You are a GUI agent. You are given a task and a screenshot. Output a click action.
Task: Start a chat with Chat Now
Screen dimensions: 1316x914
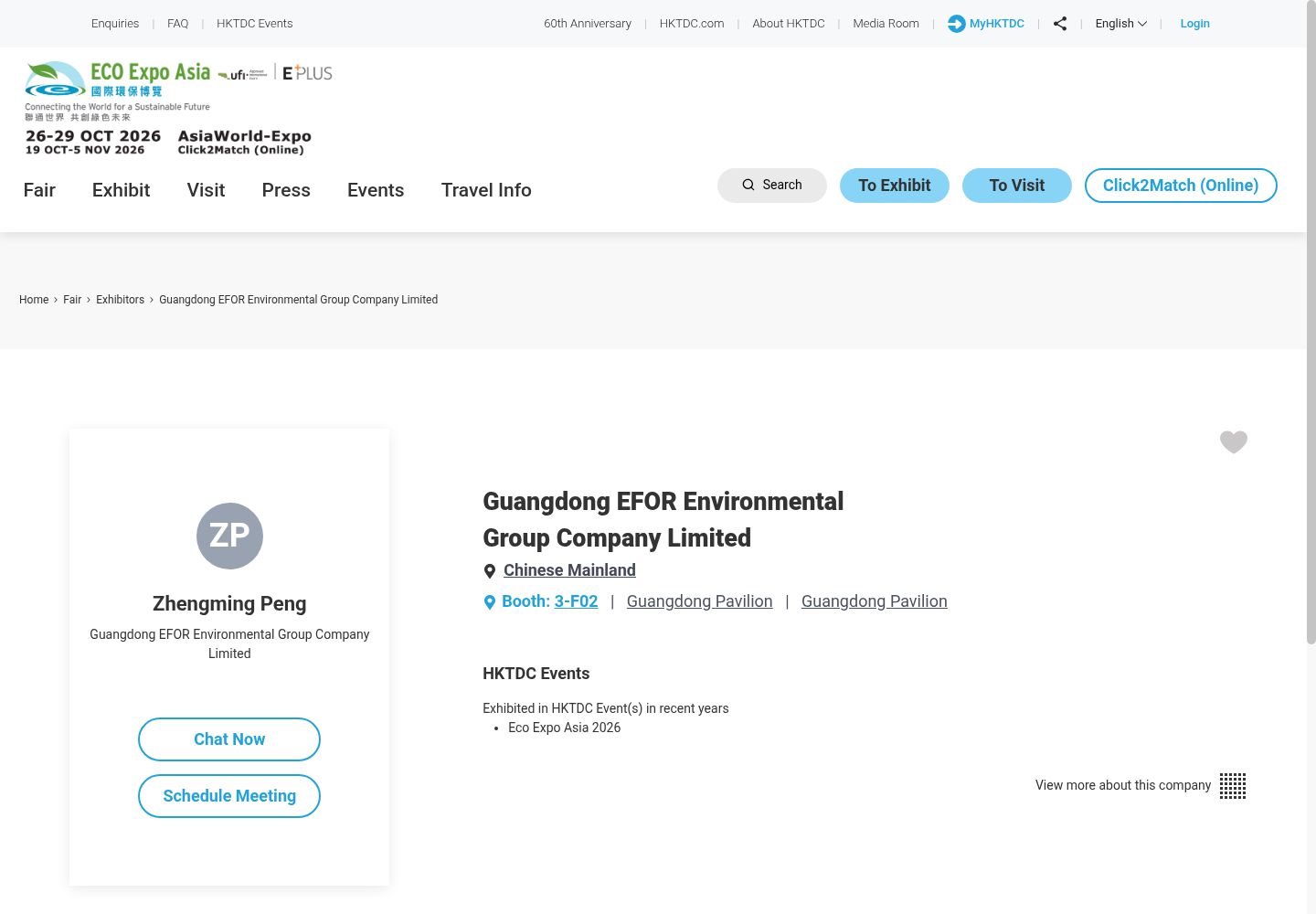point(229,739)
